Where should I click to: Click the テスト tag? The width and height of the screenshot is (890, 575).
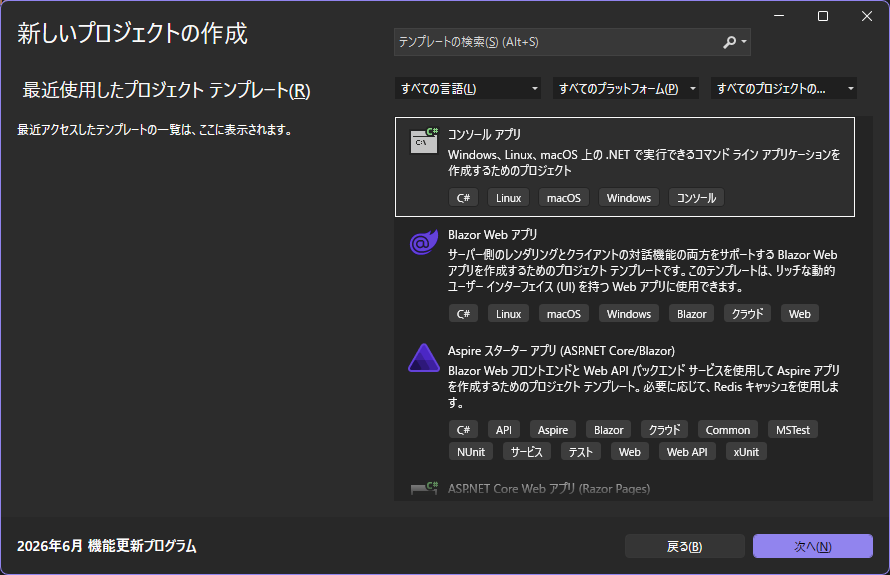[x=580, y=452]
